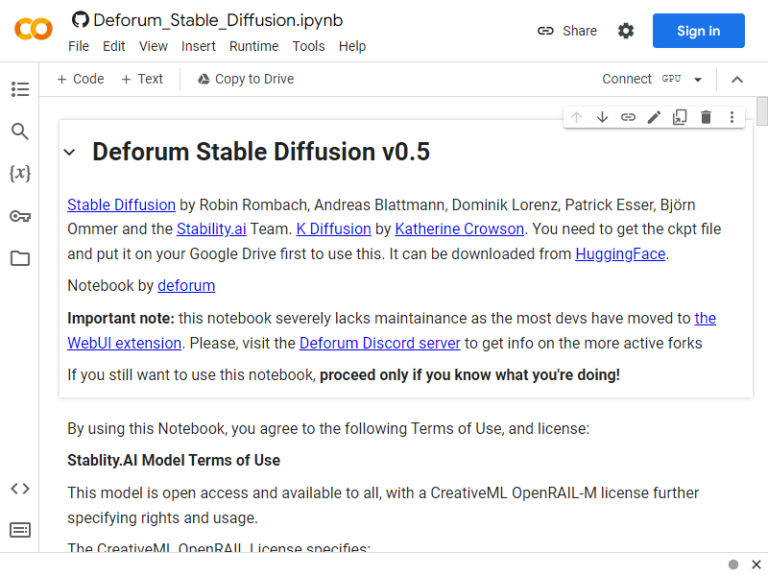The height and width of the screenshot is (576, 768).
Task: Click the Connect GPU button
Action: [642, 79]
